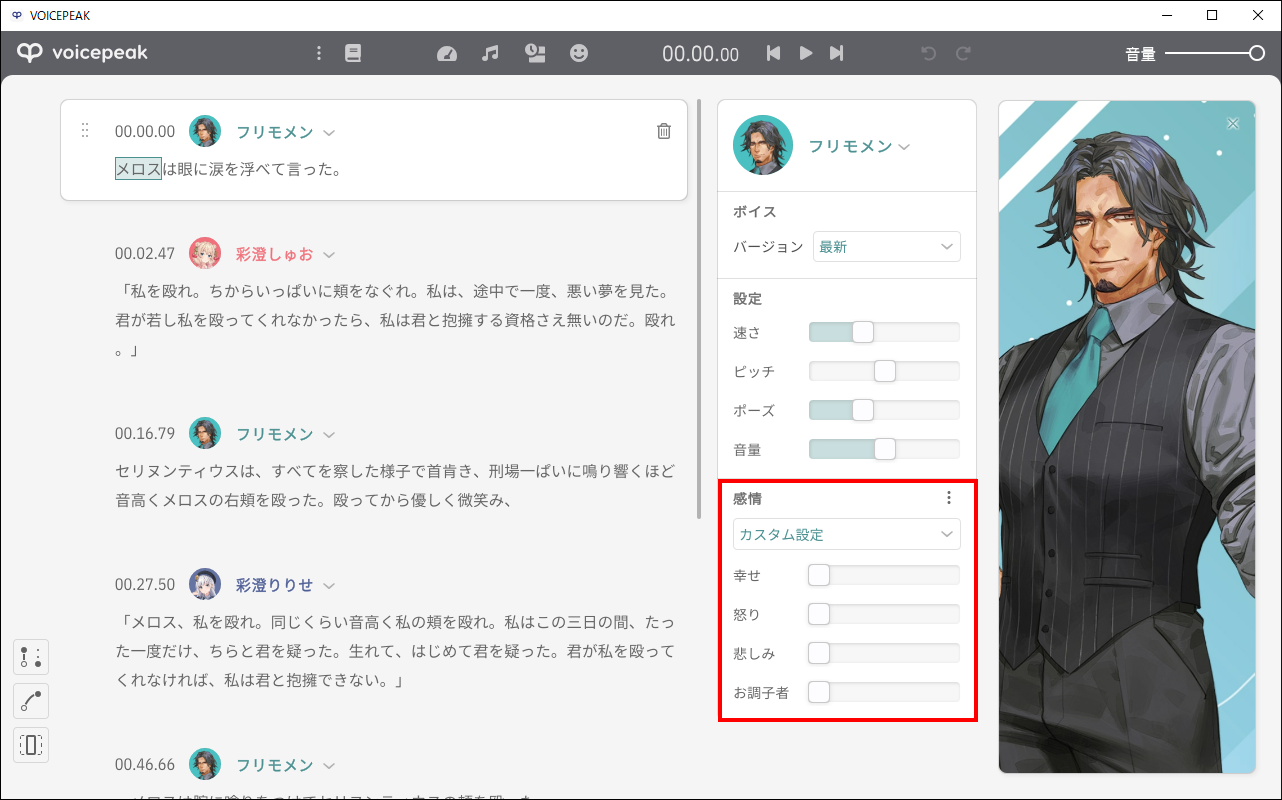Close the character portrait panel
This screenshot has height=800, width=1282.
(1233, 123)
